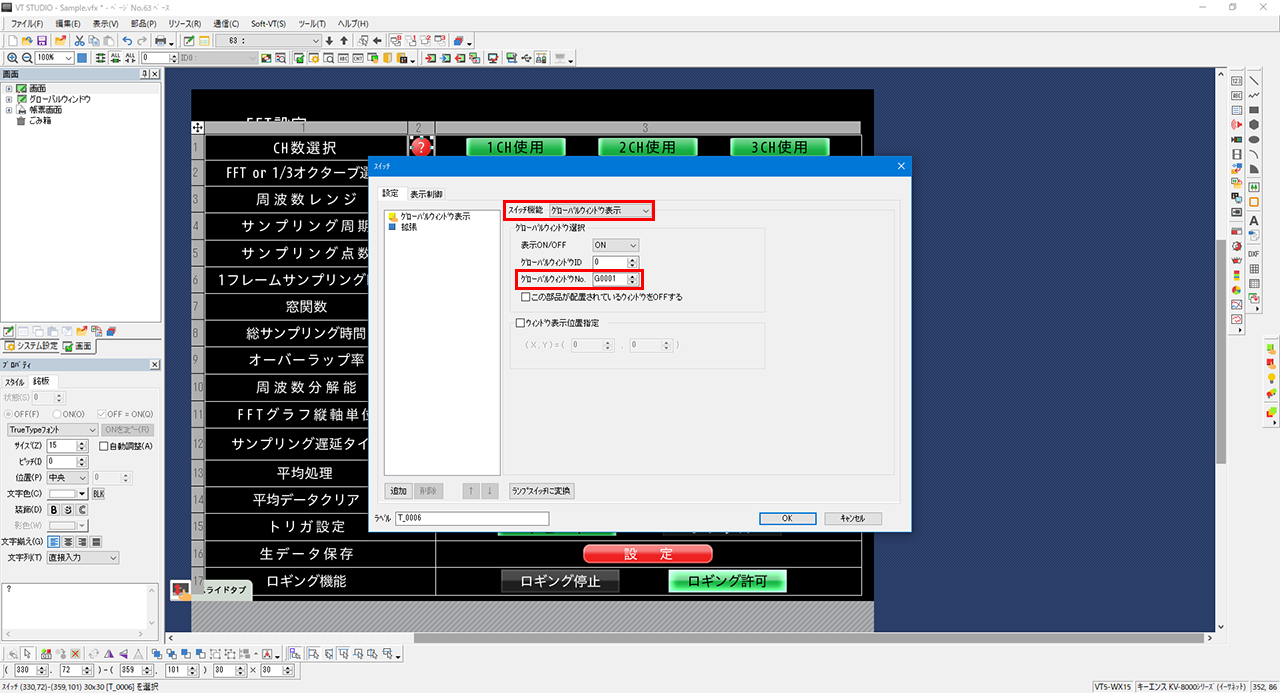Click the 'ラベル' T_0006 input field
Viewport: 1280px width, 693px height.
point(471,519)
